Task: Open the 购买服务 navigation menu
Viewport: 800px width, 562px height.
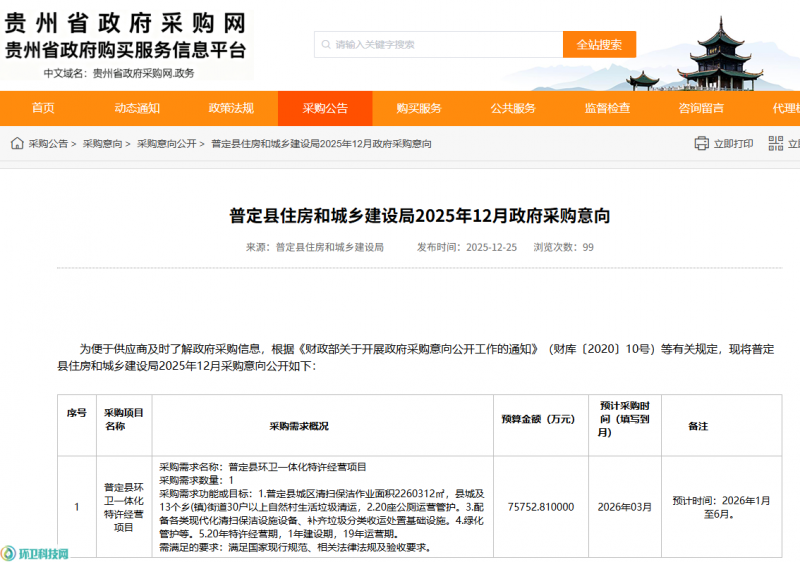Action: (x=419, y=109)
